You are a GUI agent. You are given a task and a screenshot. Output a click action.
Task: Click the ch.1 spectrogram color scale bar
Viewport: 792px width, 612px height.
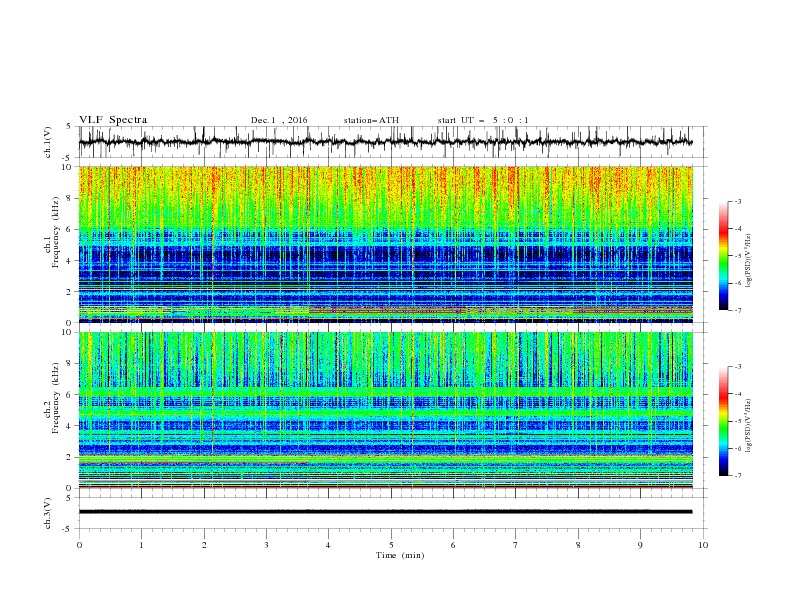723,256
